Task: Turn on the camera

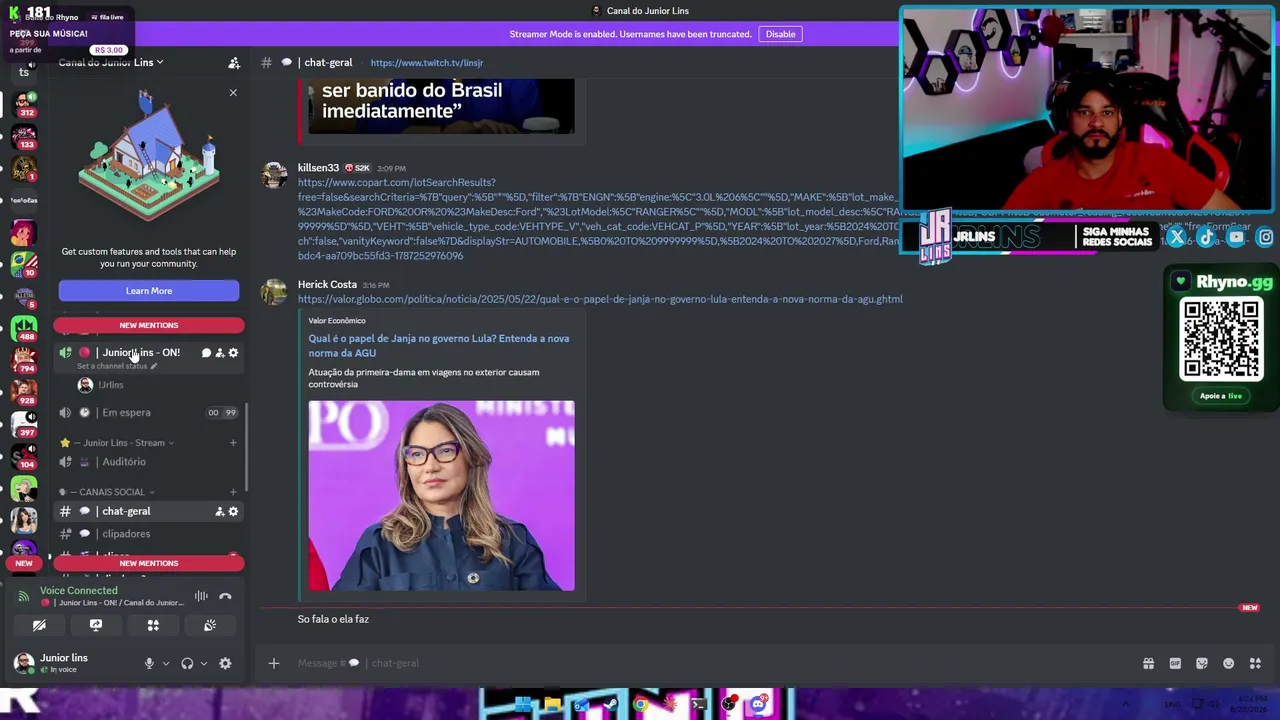Action: 39,625
